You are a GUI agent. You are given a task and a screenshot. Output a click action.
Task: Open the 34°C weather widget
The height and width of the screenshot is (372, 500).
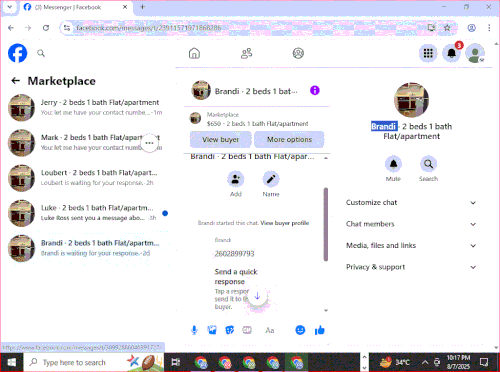(396, 362)
